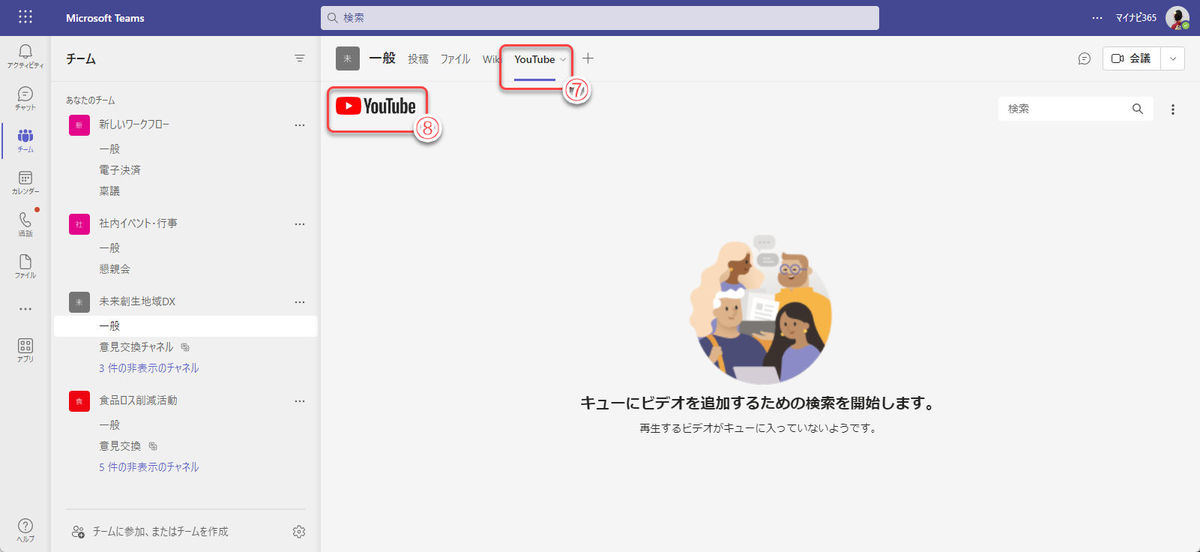The width and height of the screenshot is (1200, 552).
Task: Click the YouTube search magnifier icon
Action: [x=1137, y=109]
